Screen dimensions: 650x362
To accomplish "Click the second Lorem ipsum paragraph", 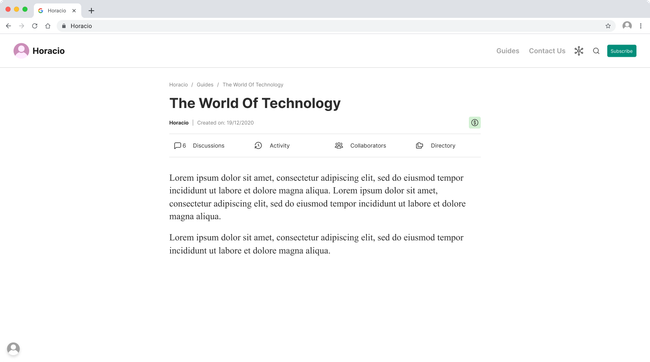I will 317,244.
